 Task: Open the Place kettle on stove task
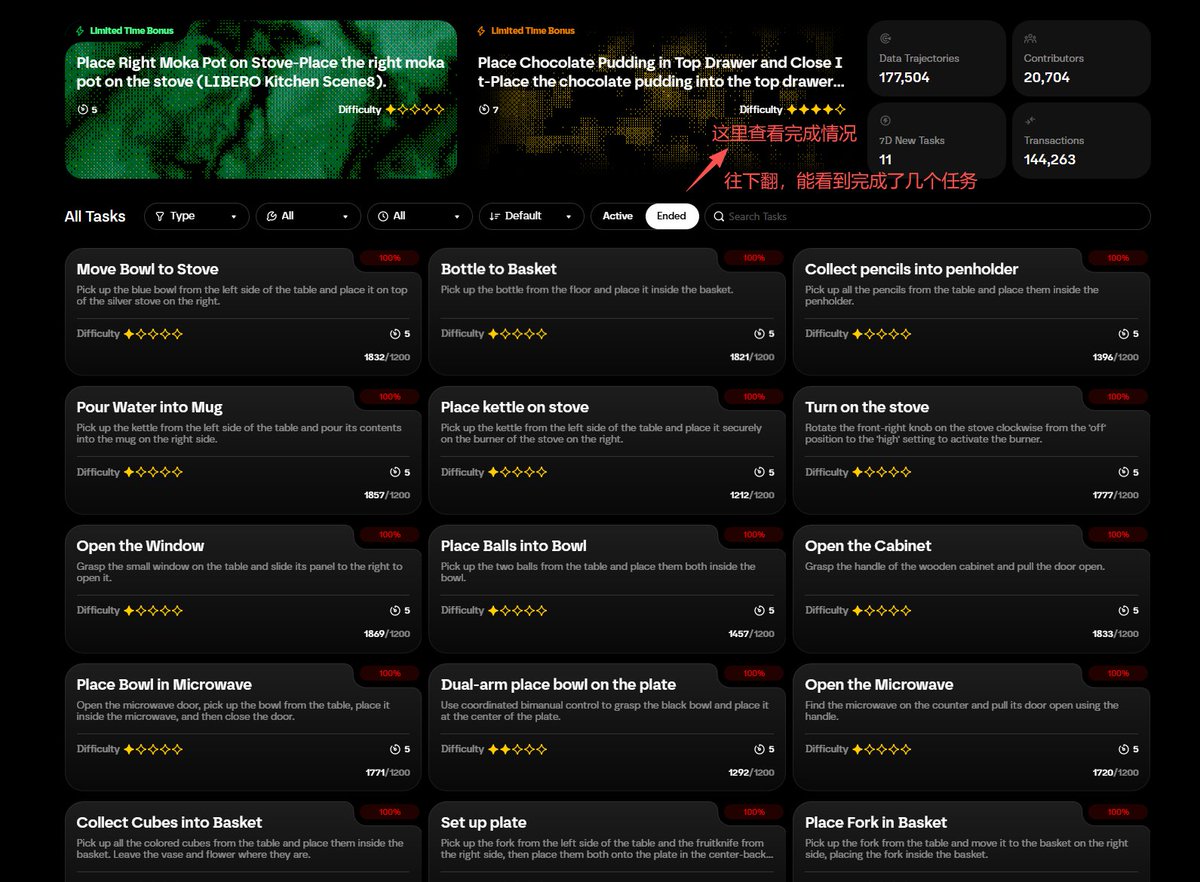coord(607,449)
